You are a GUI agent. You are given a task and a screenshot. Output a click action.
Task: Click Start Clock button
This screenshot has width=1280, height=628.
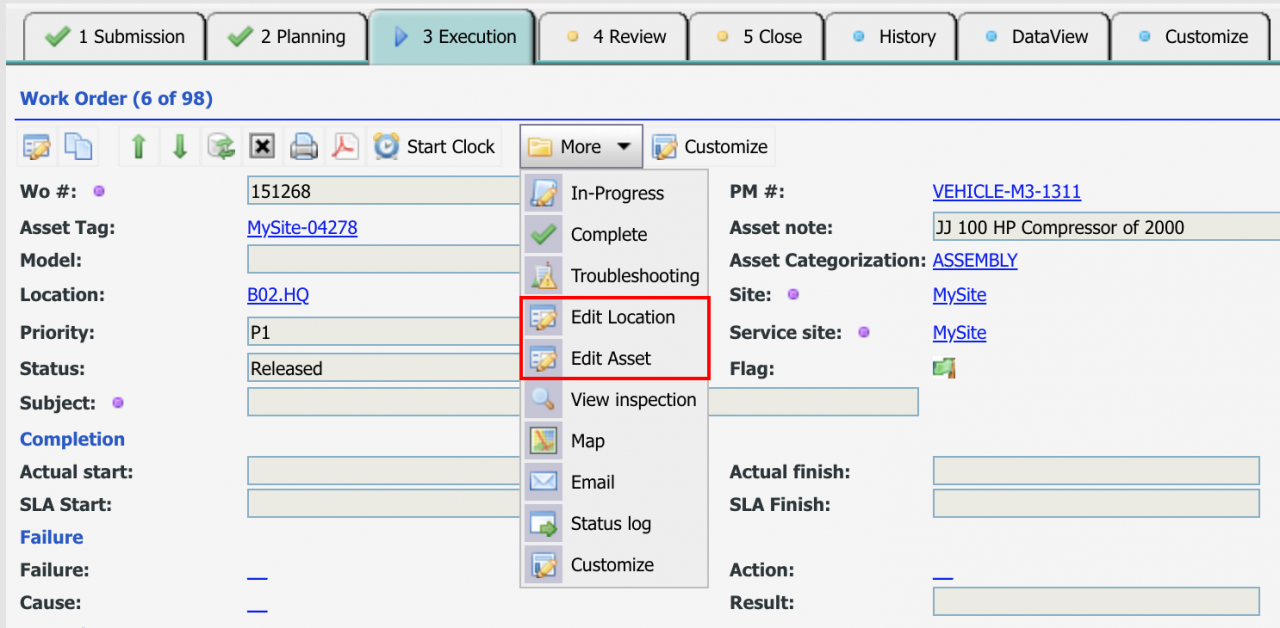434,147
